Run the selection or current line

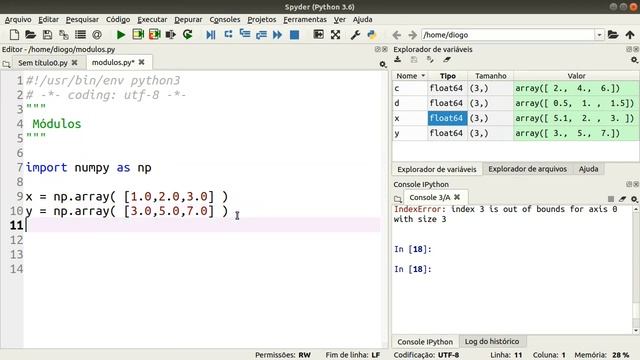pos(171,35)
